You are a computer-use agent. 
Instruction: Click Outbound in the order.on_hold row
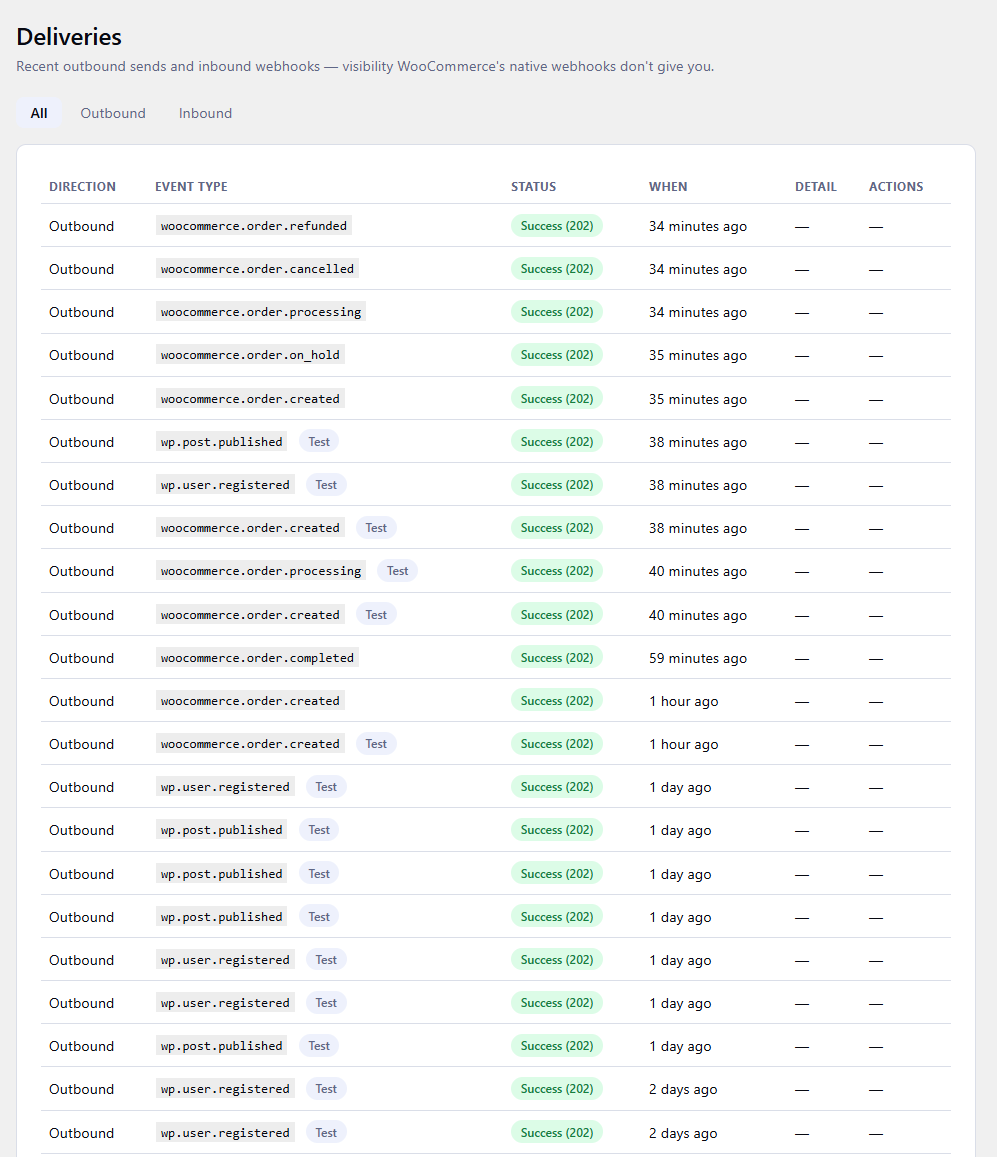tap(81, 356)
